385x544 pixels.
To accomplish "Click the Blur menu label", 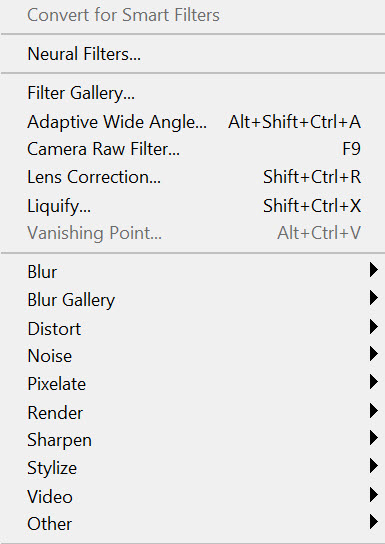I will 42,272.
